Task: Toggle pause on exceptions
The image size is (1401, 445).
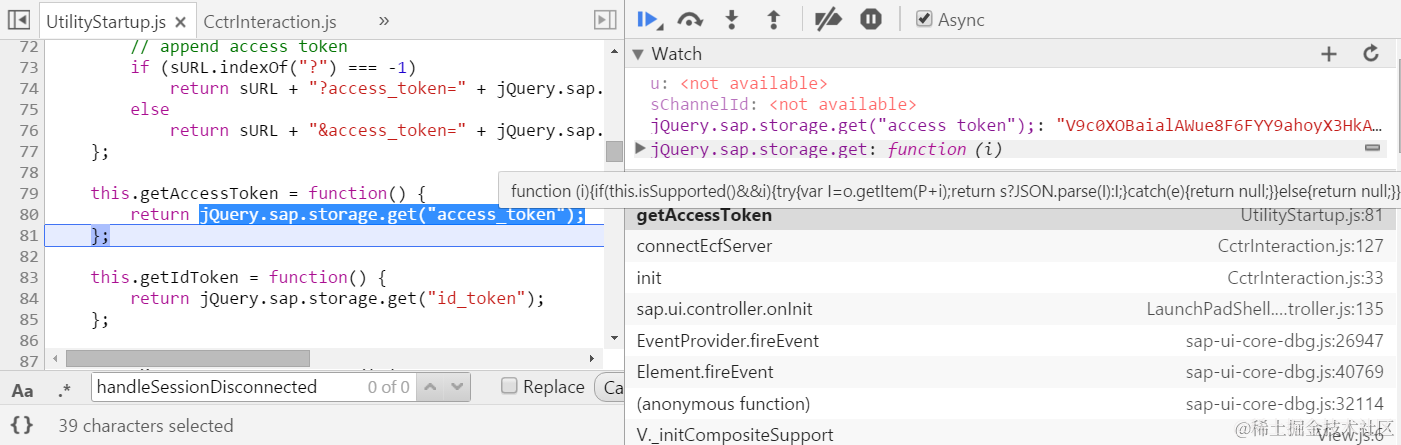Action: tap(871, 19)
